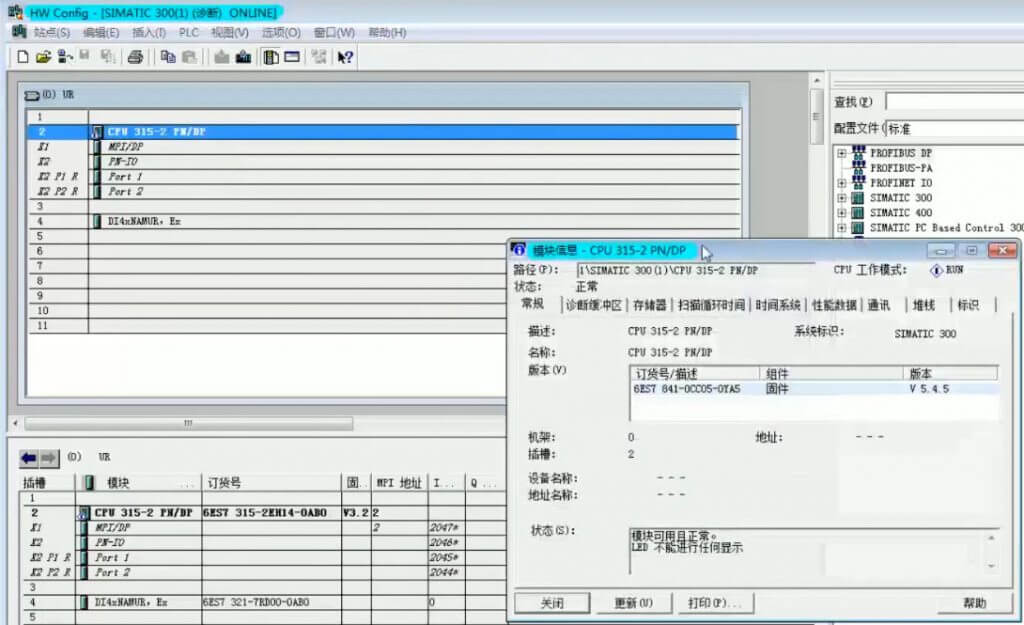Switch to the 通讯 tab
The width and height of the screenshot is (1024, 625).
coord(878,305)
